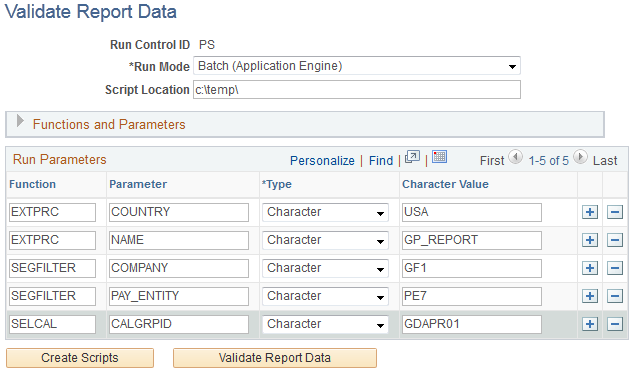Add a row after EXTPRC COUNTRY
Image resolution: width=632 pixels, height=371 pixels.
[590, 212]
